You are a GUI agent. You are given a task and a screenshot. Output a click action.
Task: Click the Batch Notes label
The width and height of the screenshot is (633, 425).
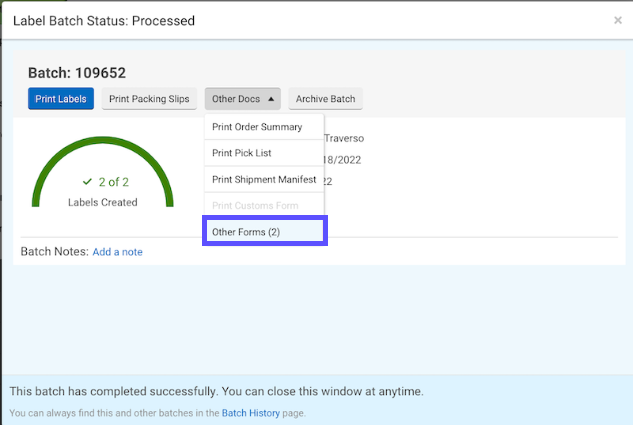tap(54, 252)
